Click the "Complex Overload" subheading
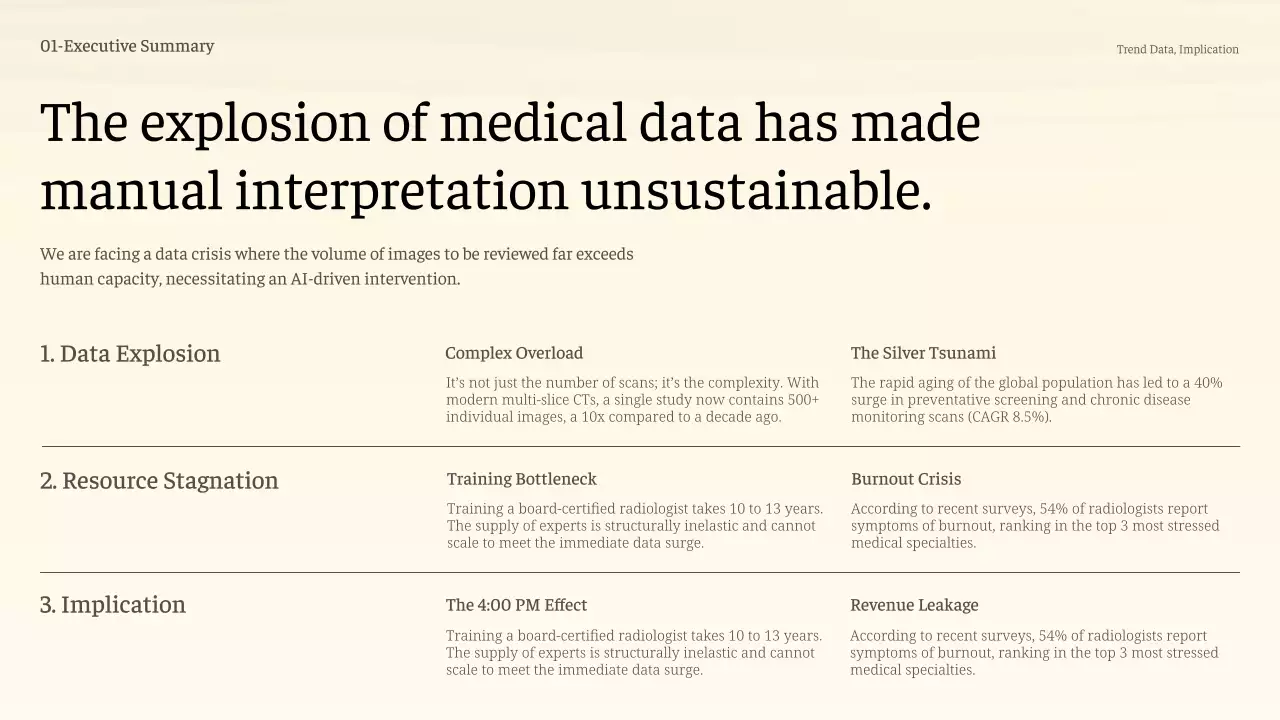The width and height of the screenshot is (1280, 720). [514, 353]
